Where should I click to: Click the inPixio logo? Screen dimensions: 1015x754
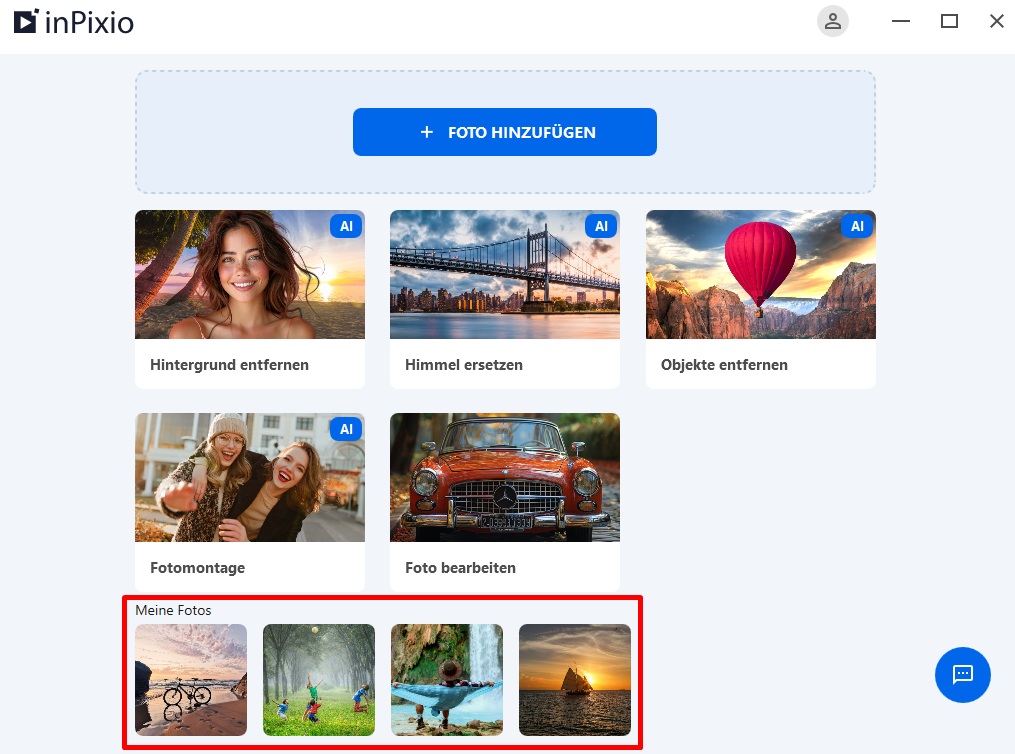[x=74, y=22]
